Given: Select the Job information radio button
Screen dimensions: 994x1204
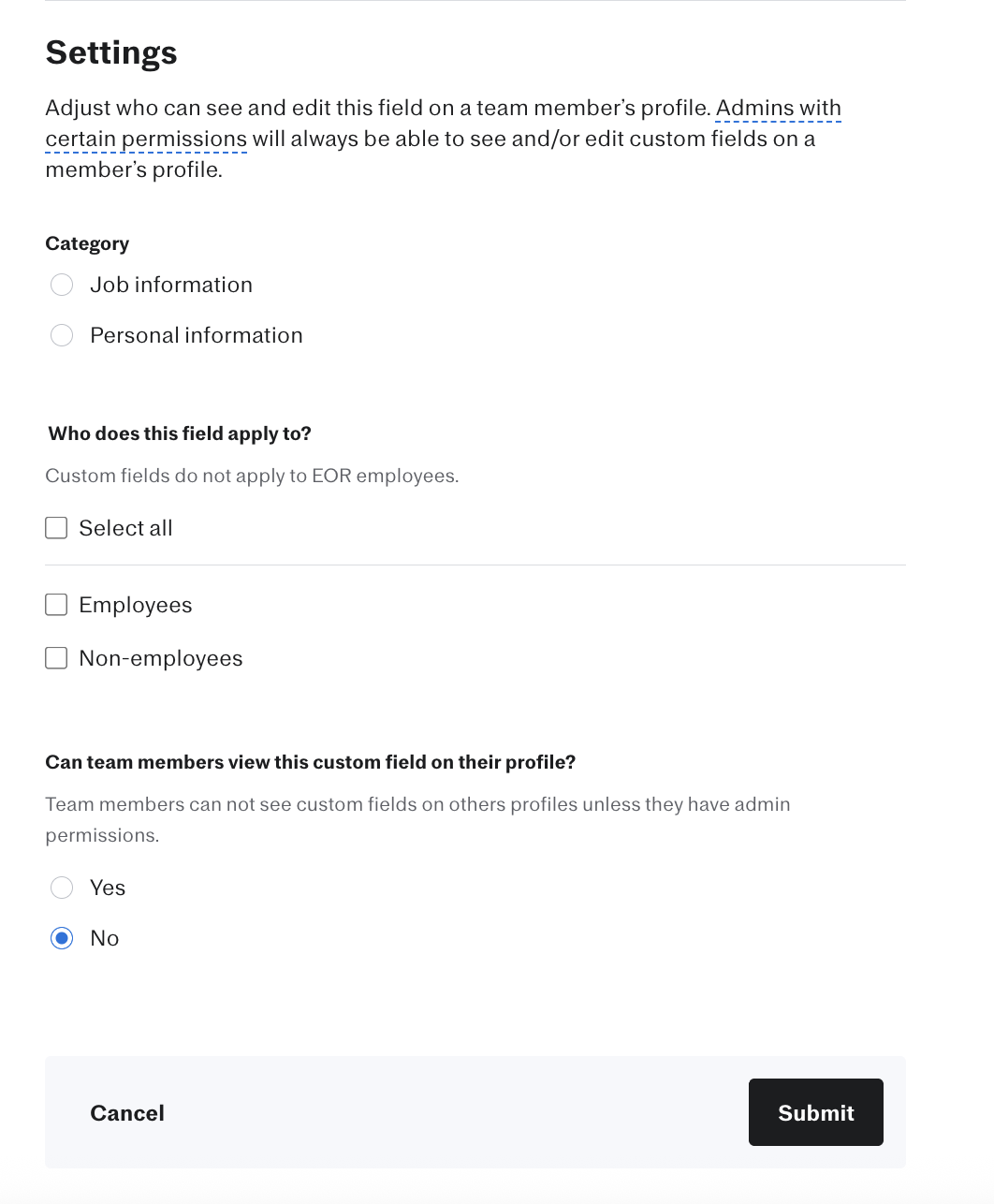Looking at the screenshot, I should (x=62, y=285).
